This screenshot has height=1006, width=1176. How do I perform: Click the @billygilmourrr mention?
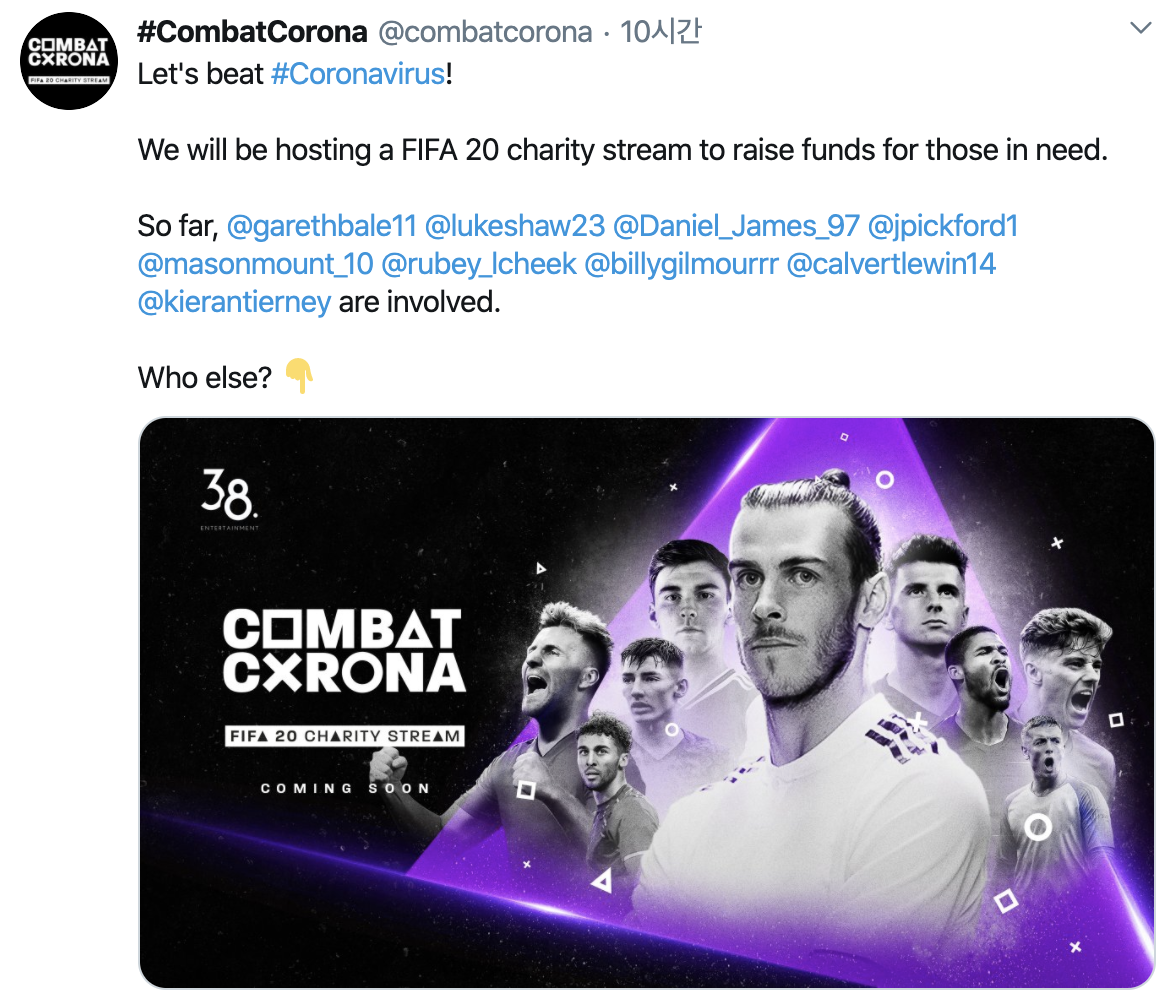pos(682,264)
